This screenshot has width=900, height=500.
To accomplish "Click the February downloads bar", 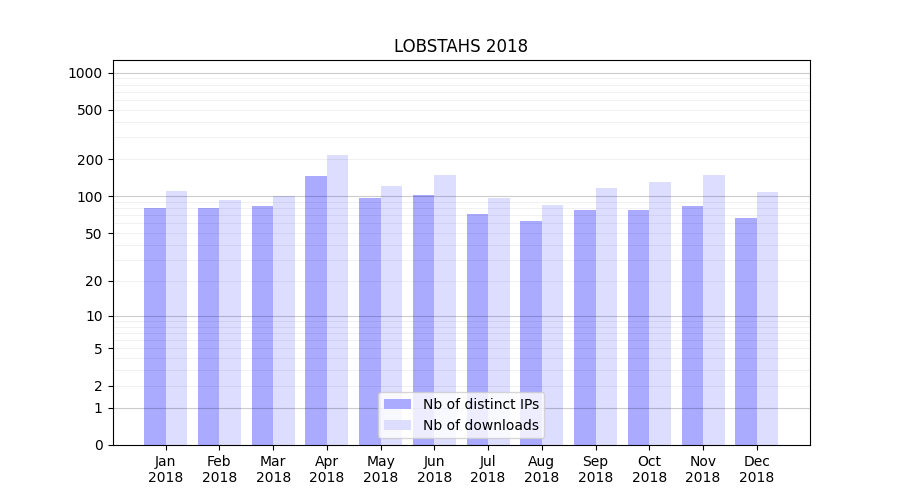I will tap(230, 322).
